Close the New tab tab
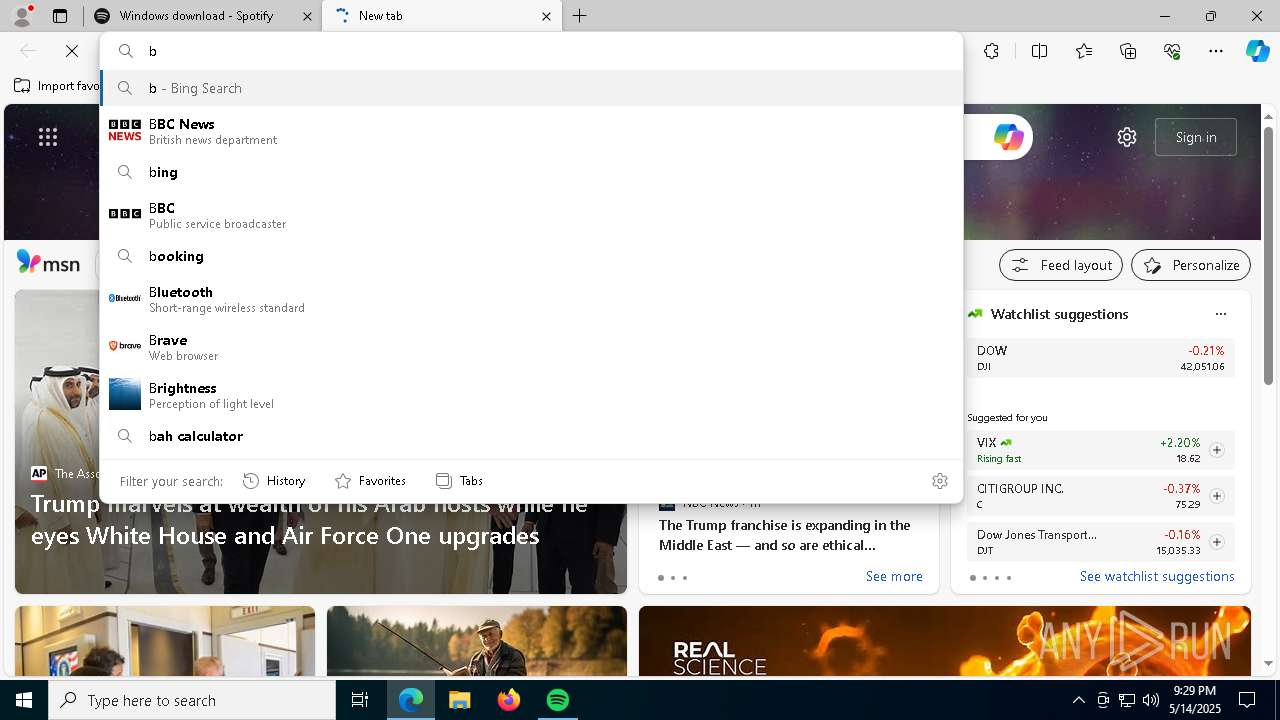Viewport: 1280px width, 720px height. tap(546, 16)
